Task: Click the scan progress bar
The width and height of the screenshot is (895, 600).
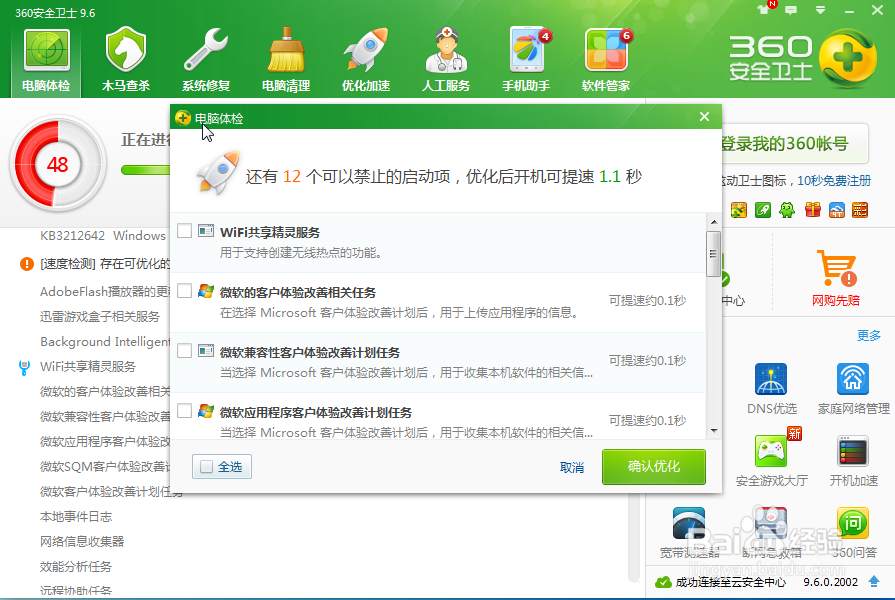Action: coord(146,170)
